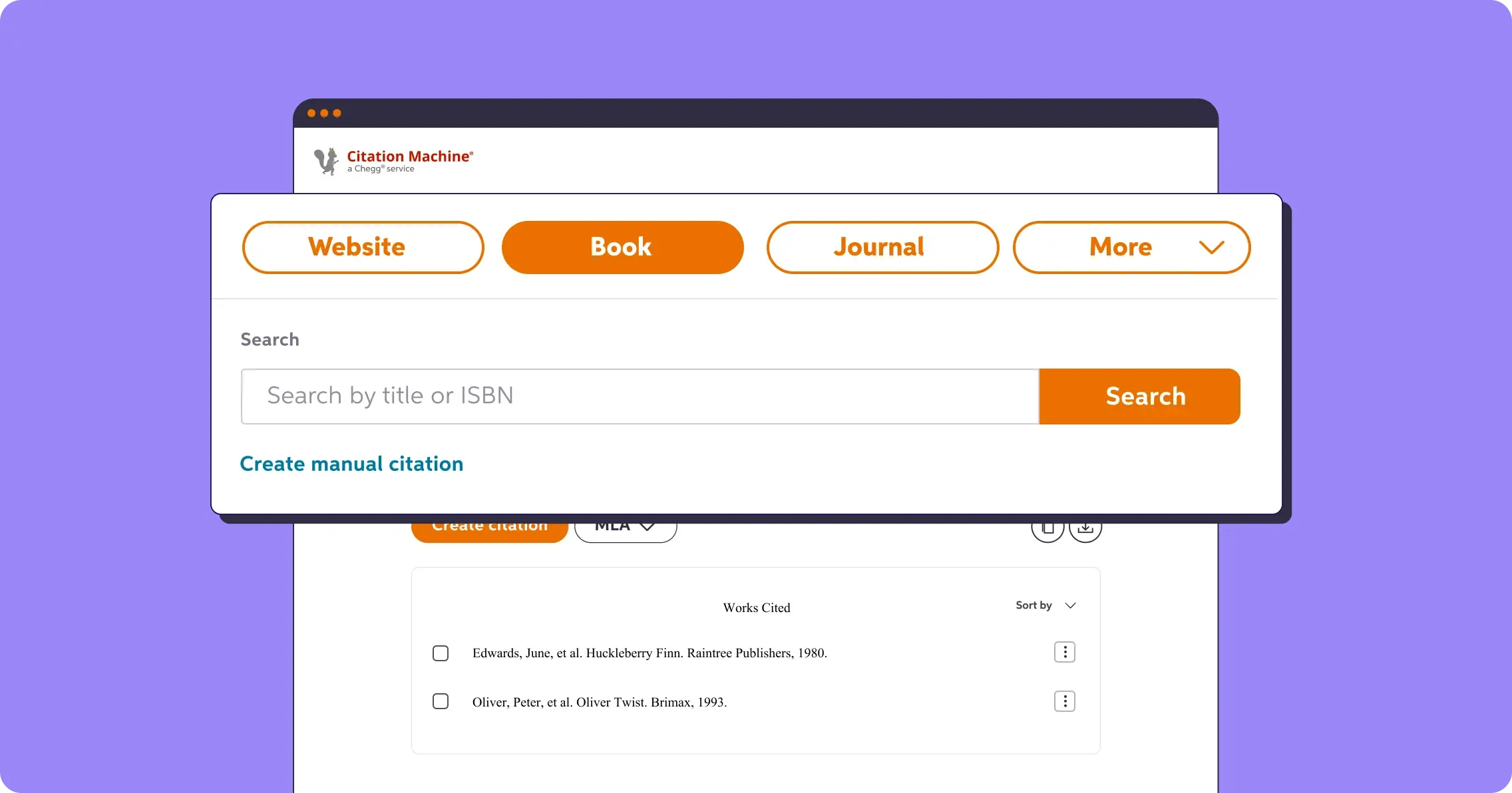Select the Book source tab
The image size is (1512, 793).
pyautogui.click(x=622, y=247)
